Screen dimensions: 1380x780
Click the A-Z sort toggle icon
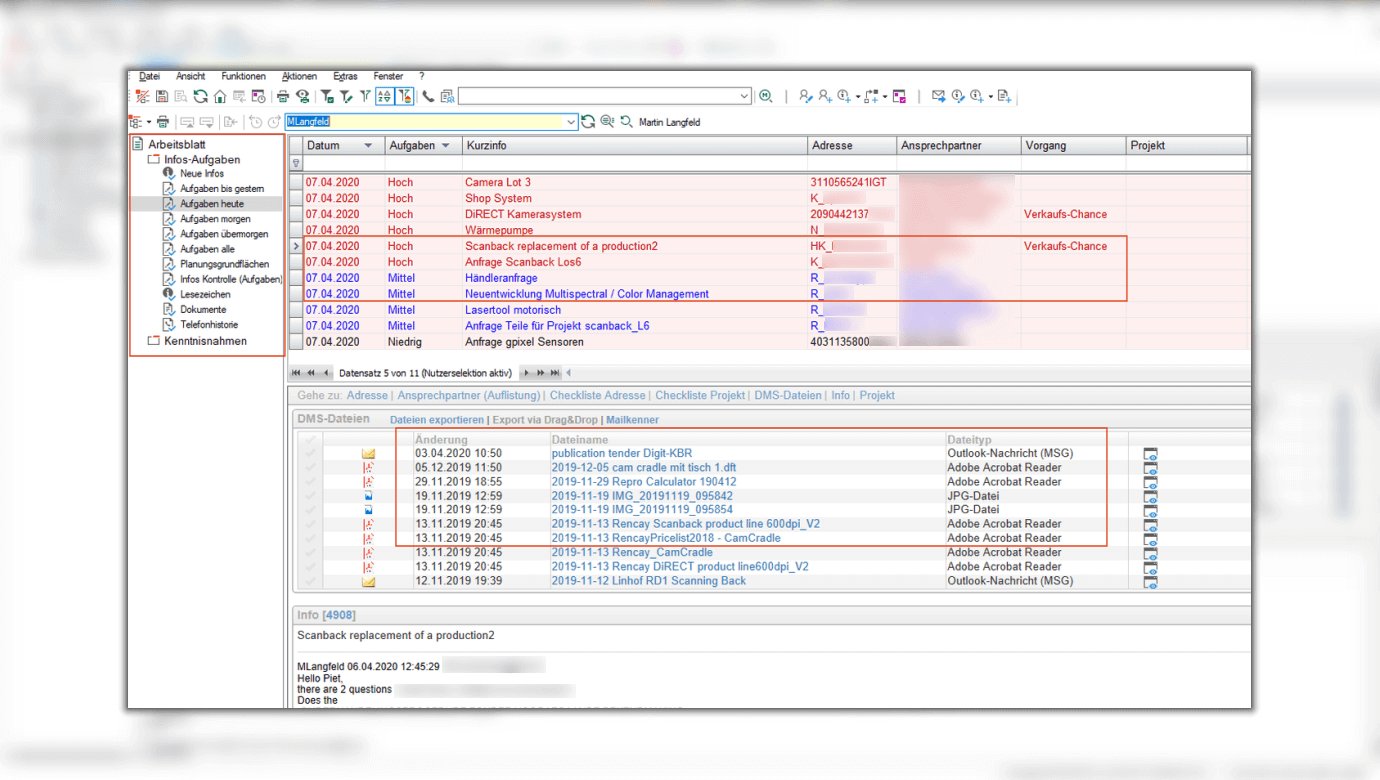point(385,97)
